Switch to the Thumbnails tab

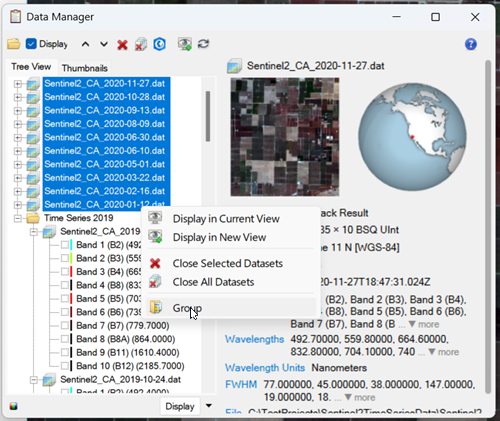(x=85, y=68)
